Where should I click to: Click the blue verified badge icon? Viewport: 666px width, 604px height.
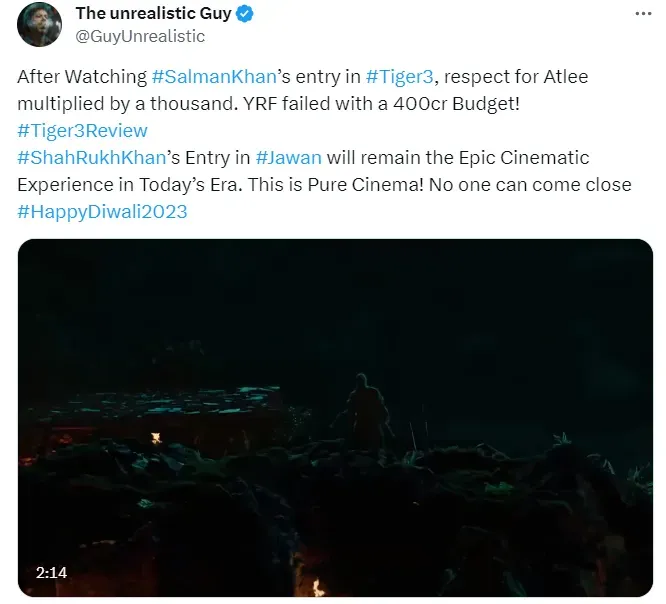[245, 14]
